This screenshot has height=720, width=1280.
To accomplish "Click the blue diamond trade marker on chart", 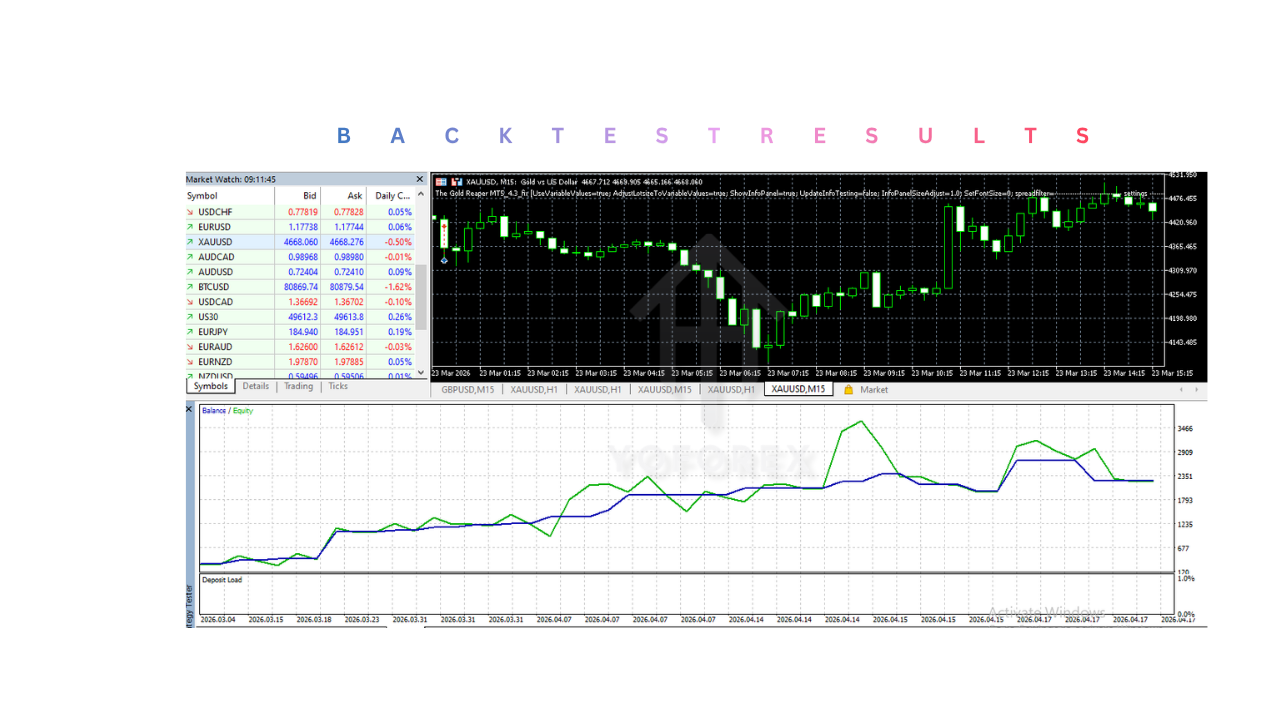I will pos(444,259).
